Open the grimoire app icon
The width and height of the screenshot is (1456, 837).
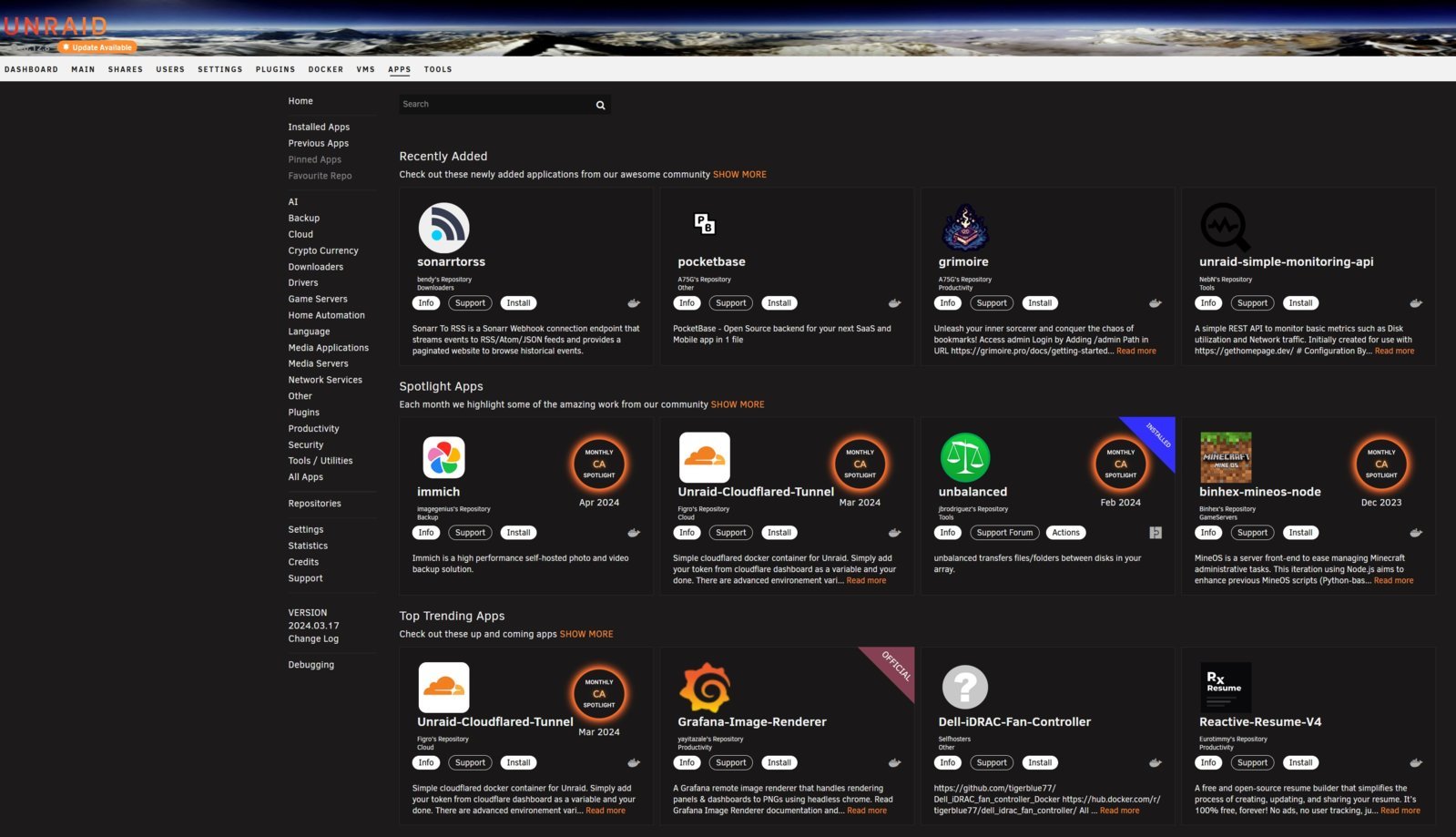click(x=964, y=228)
